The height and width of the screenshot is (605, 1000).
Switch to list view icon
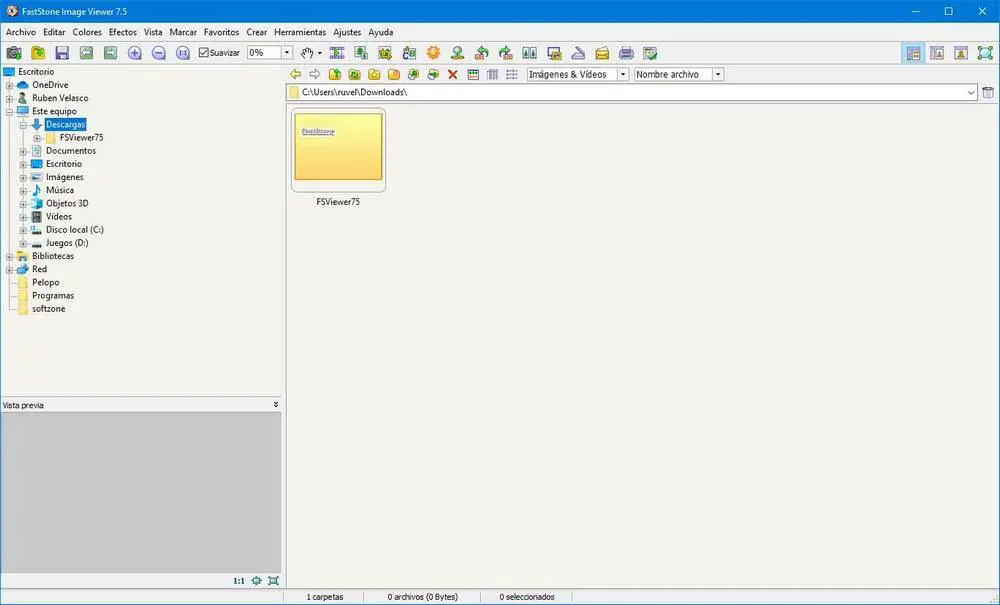(x=511, y=75)
